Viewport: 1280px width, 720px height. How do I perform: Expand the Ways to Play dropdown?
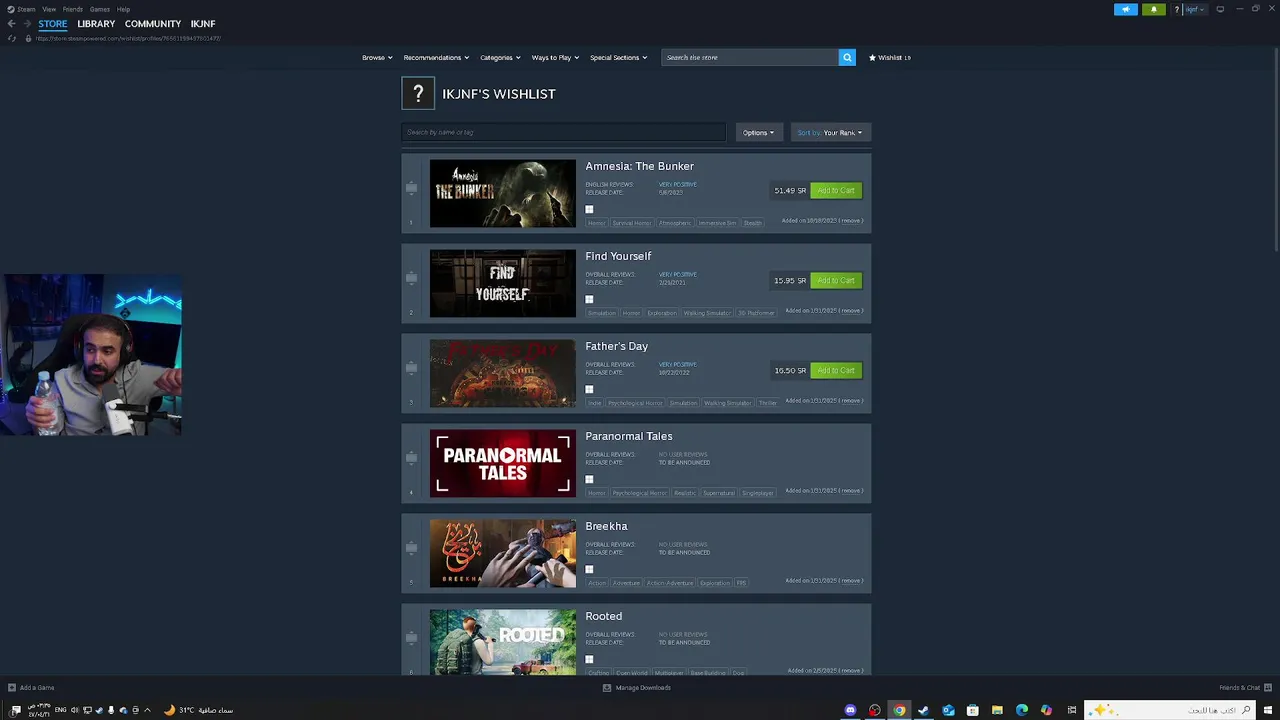pyautogui.click(x=555, y=57)
